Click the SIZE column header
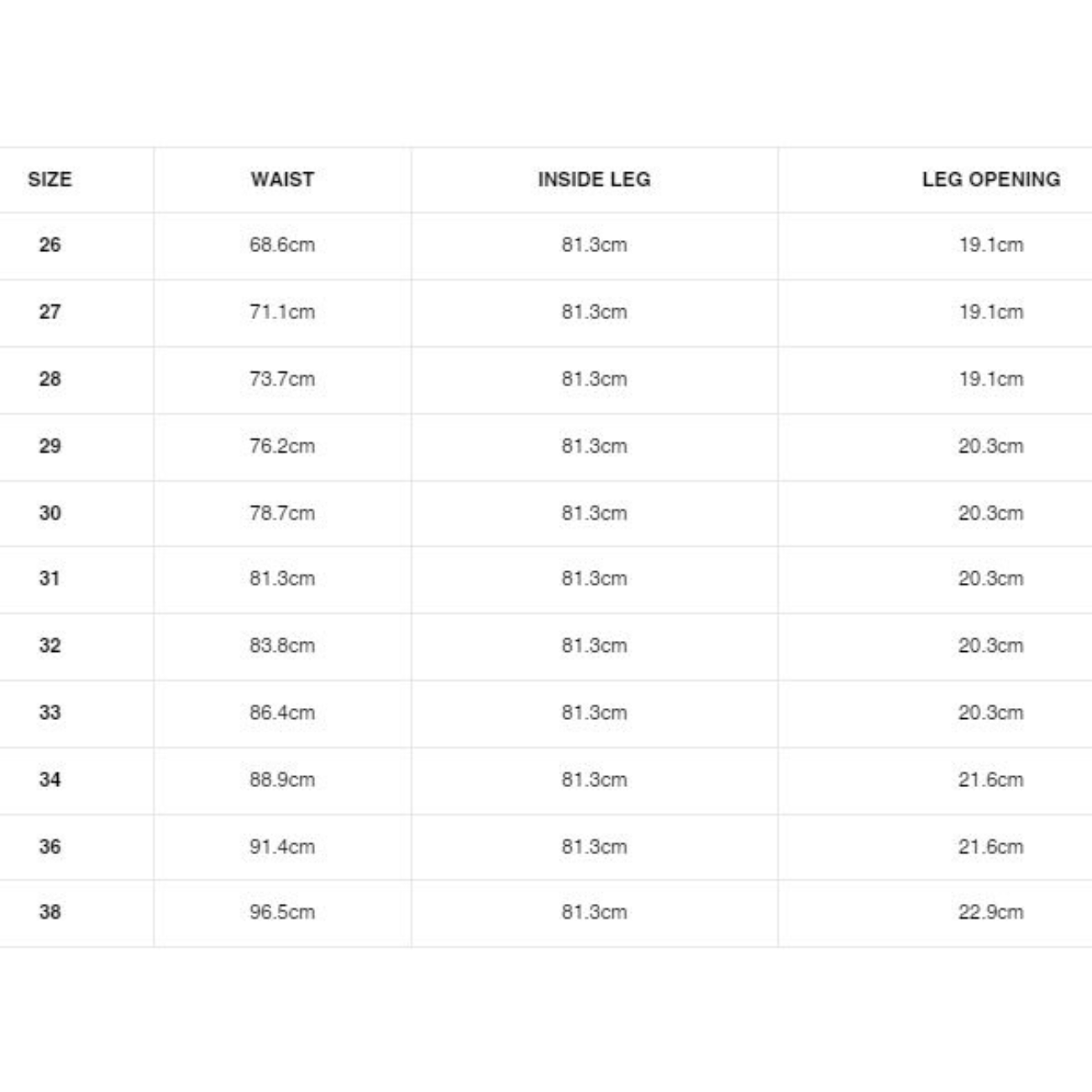This screenshot has height=1092, width=1092. click(50, 180)
